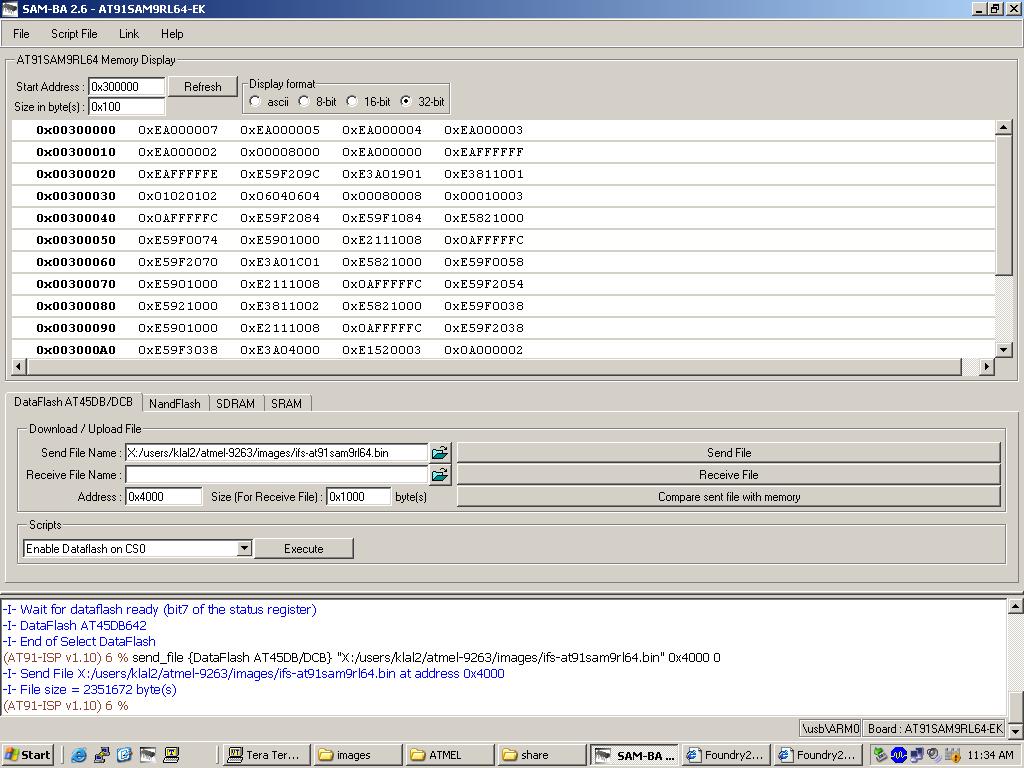
Task: Browse for the Receive File Name path
Action: click(x=440, y=475)
